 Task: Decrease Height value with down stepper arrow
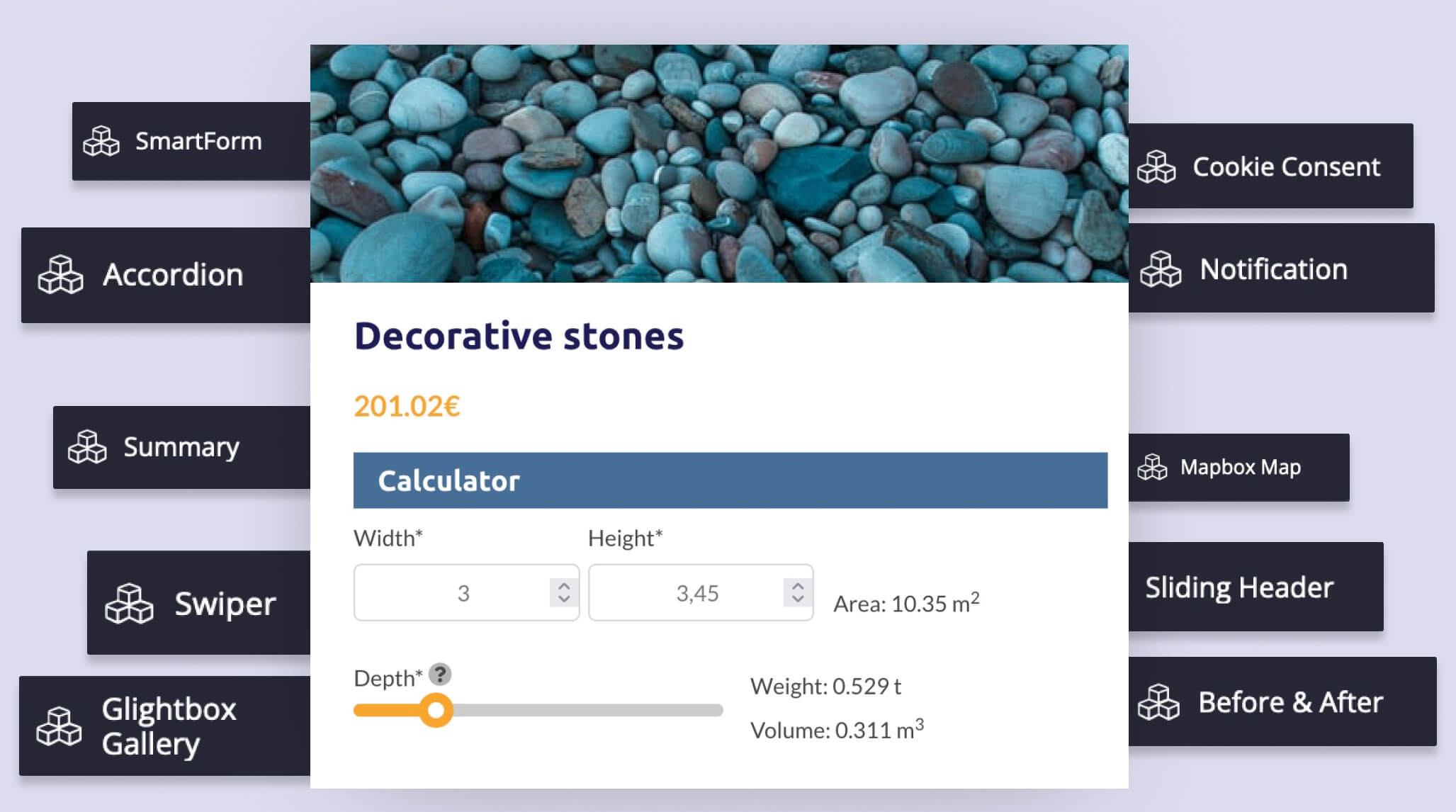point(798,599)
